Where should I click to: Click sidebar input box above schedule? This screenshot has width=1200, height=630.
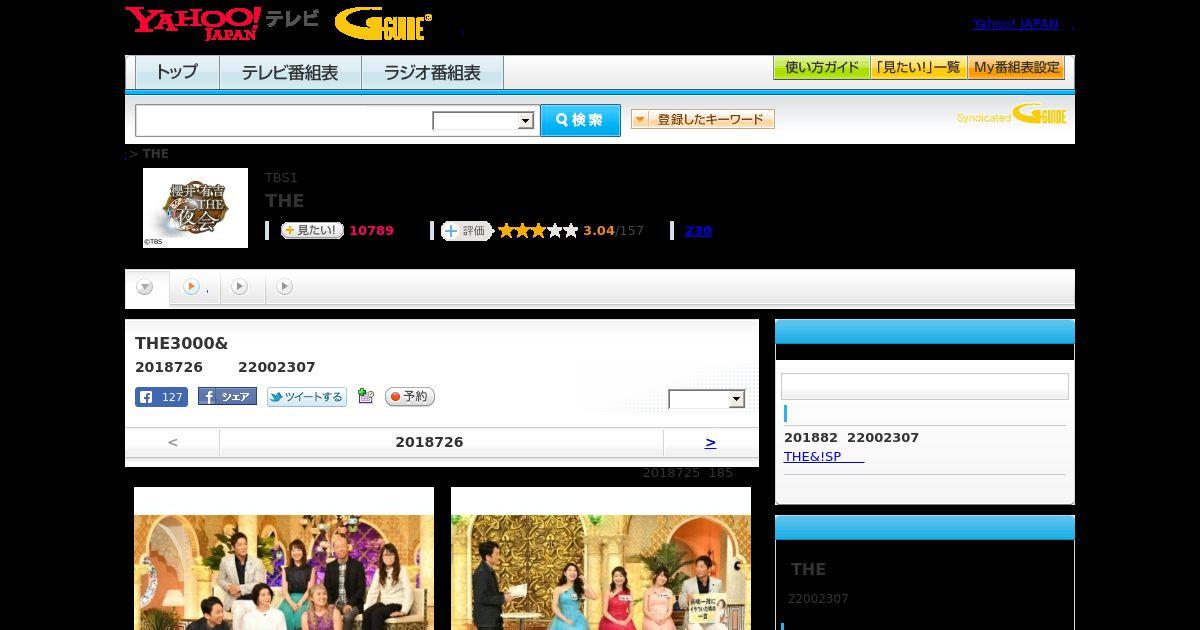pyautogui.click(x=925, y=387)
